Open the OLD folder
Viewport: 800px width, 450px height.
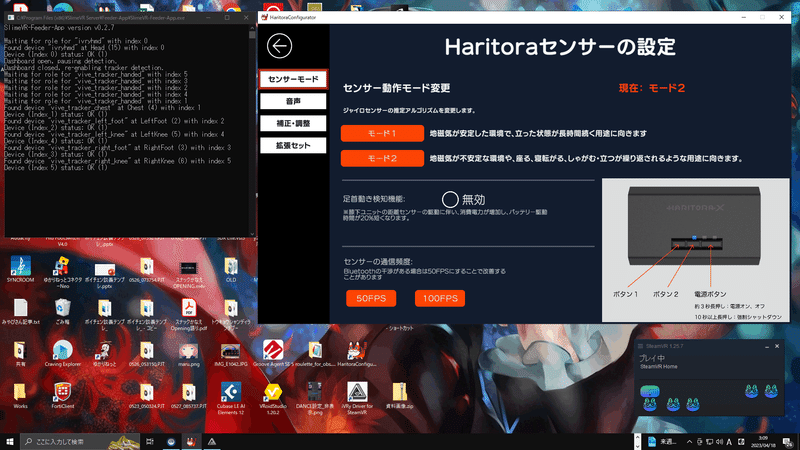[x=231, y=269]
